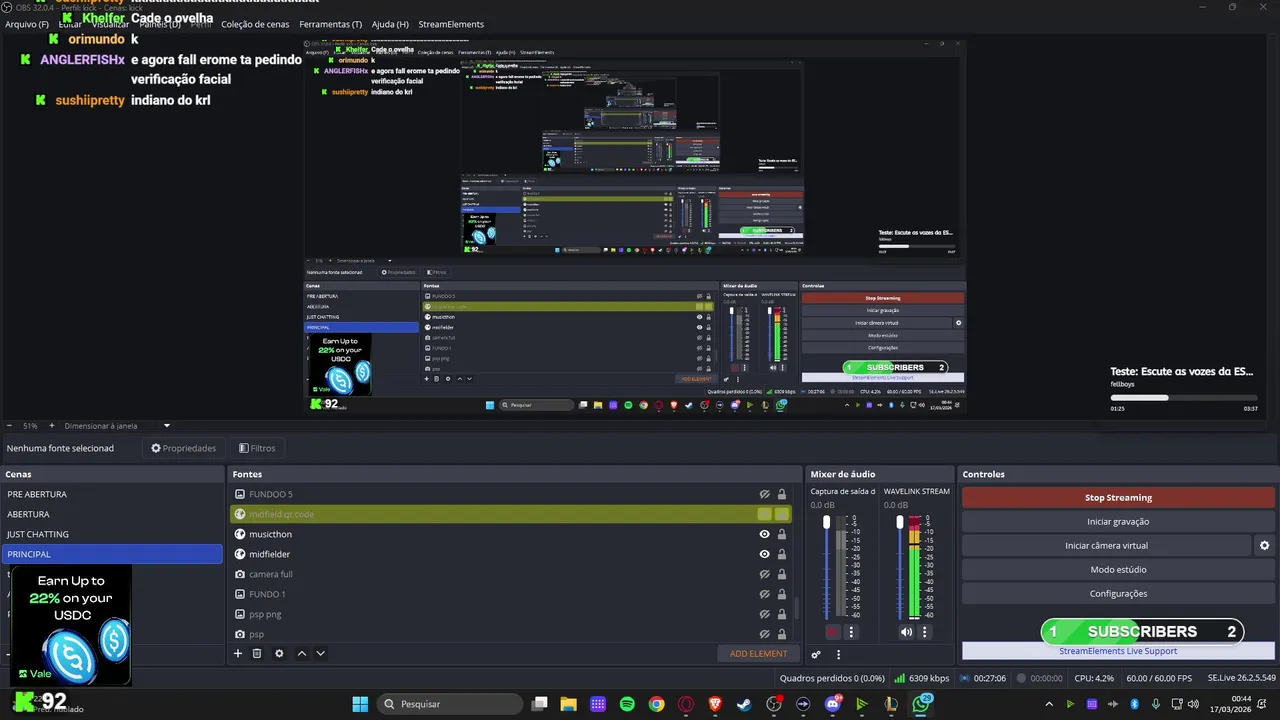
Task: Select the PRE ABERTURA scene
Action: tap(112, 494)
